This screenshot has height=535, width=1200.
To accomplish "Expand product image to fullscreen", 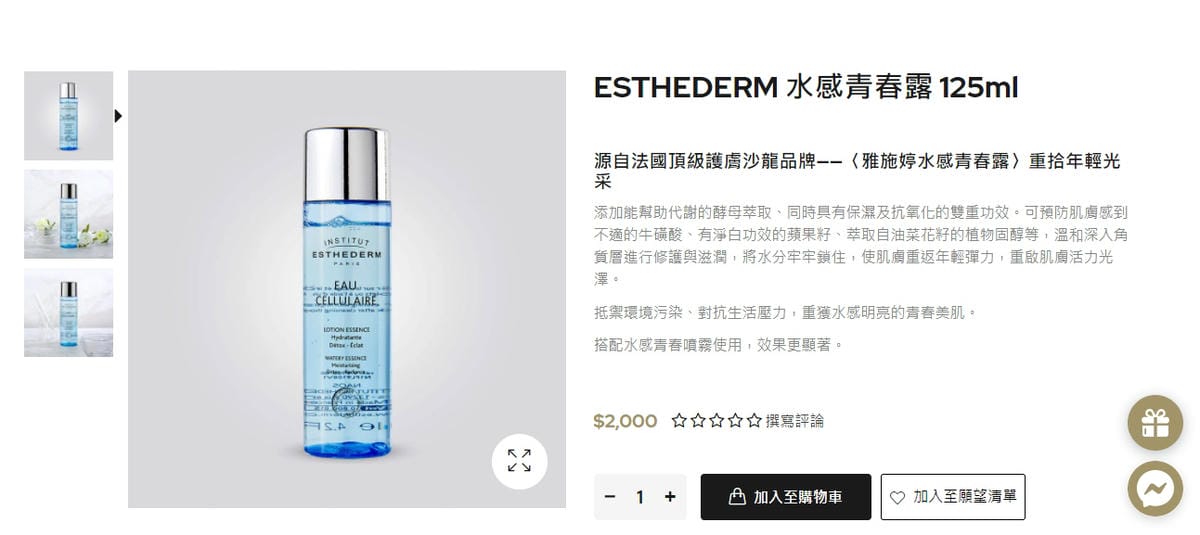I will (x=519, y=461).
